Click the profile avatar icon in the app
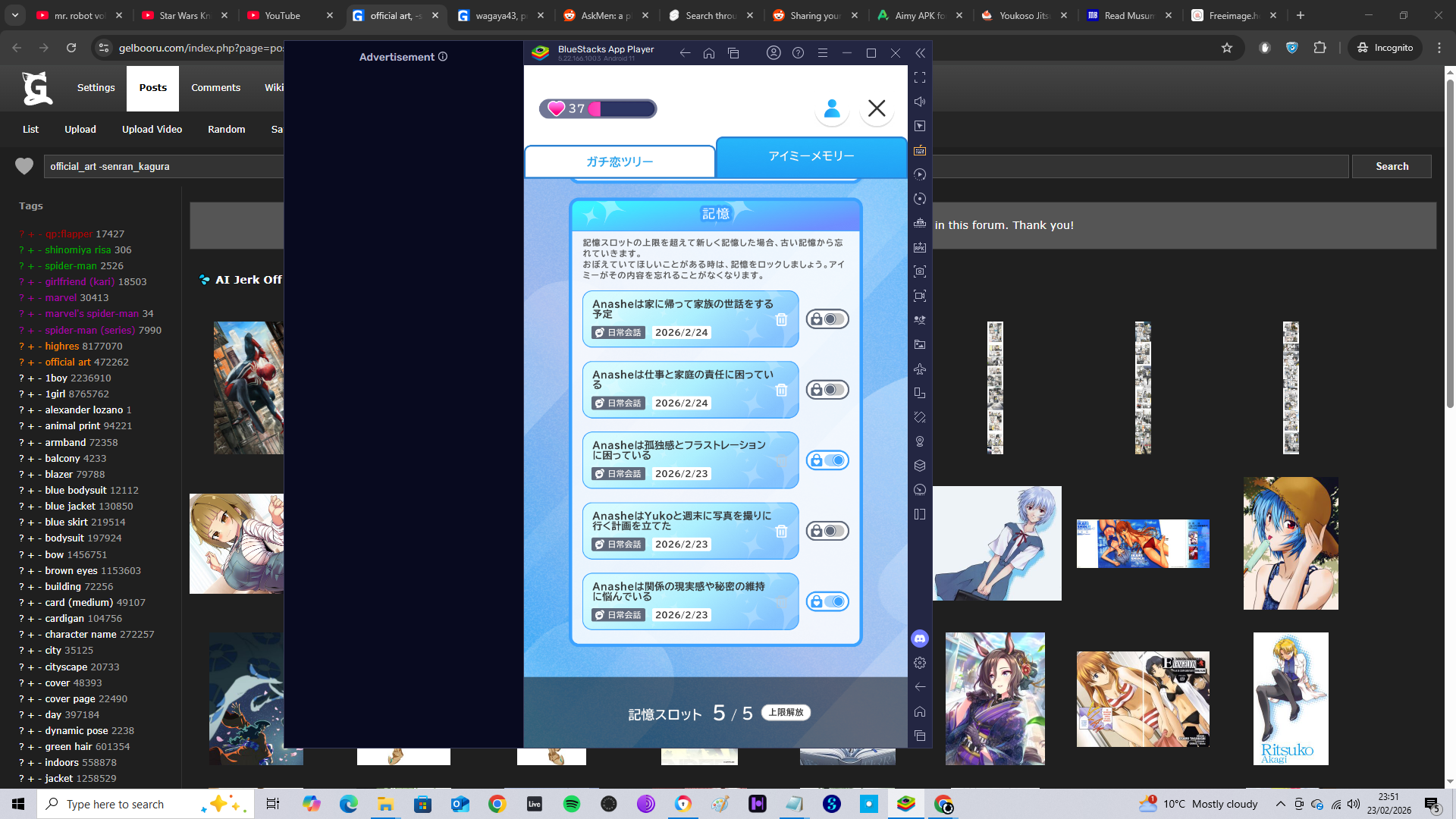 tap(832, 108)
